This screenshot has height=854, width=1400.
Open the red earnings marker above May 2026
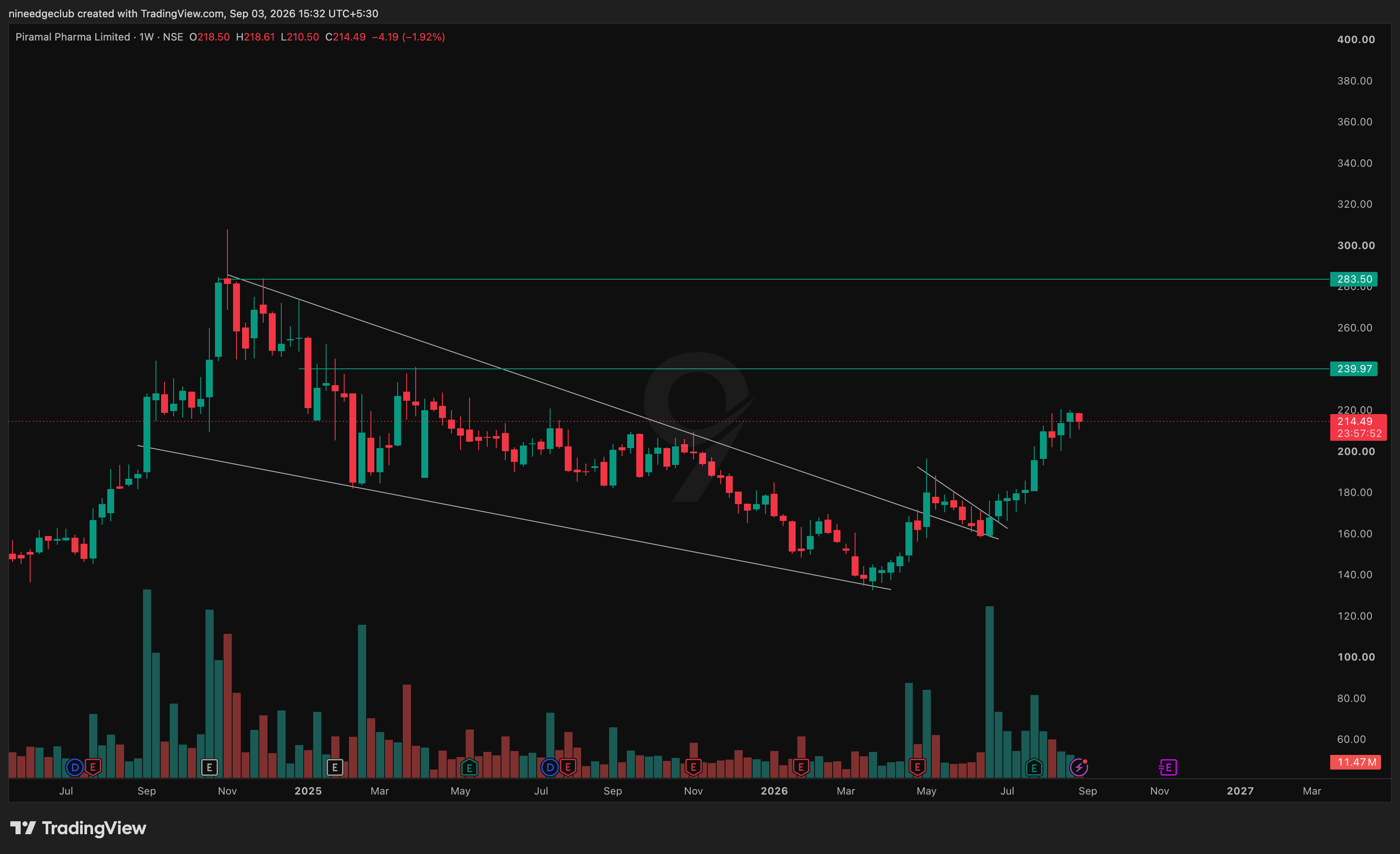[917, 768]
